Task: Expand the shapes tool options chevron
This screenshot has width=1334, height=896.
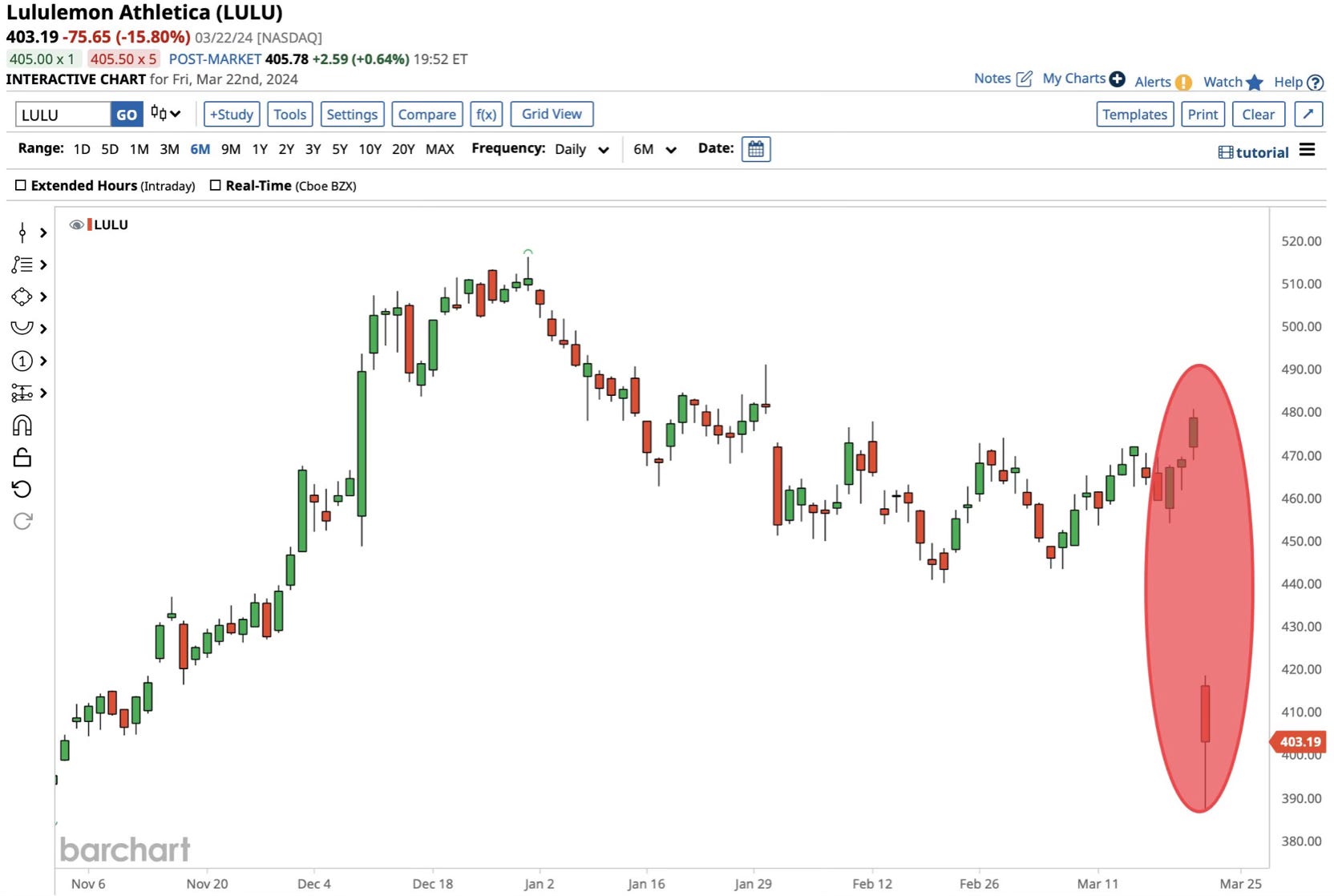Action: coord(43,297)
